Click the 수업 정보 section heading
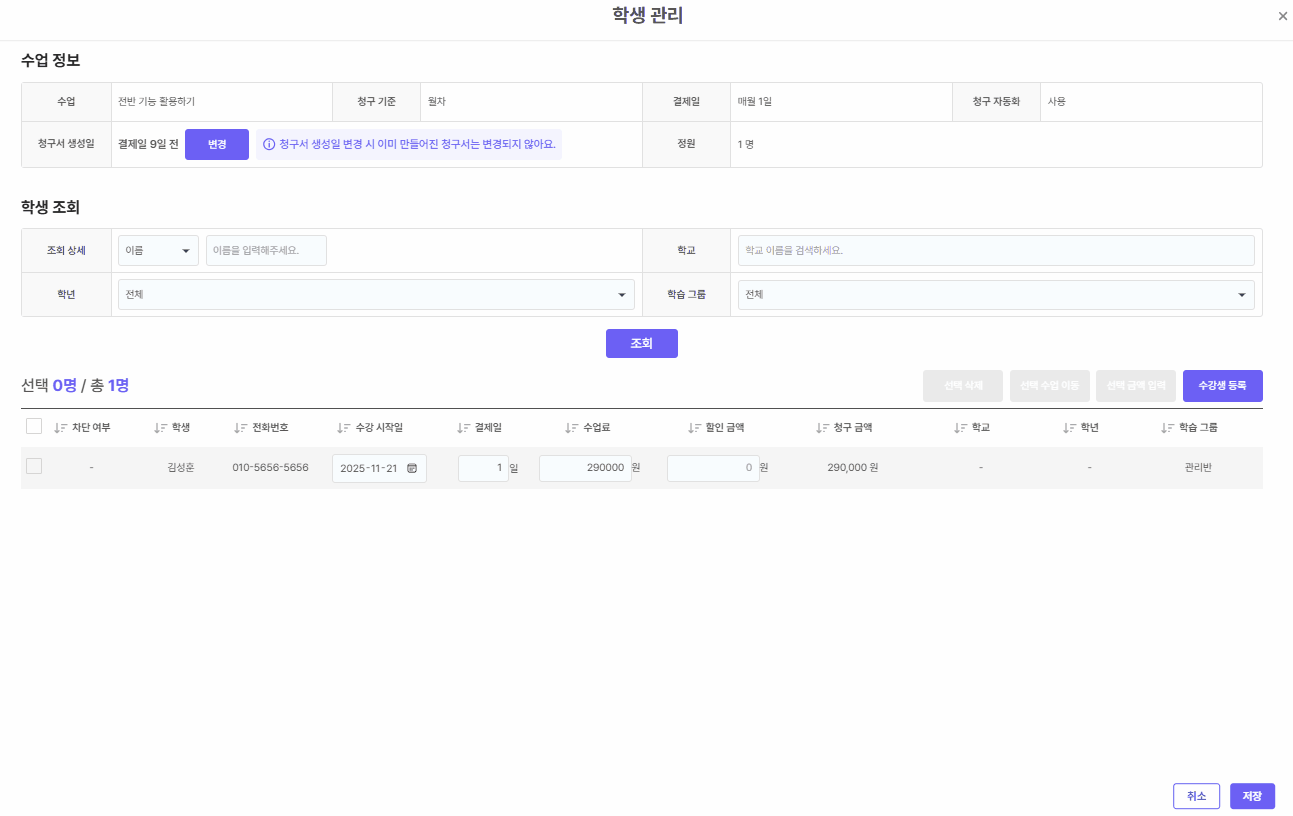The image size is (1293, 816). 51,60
